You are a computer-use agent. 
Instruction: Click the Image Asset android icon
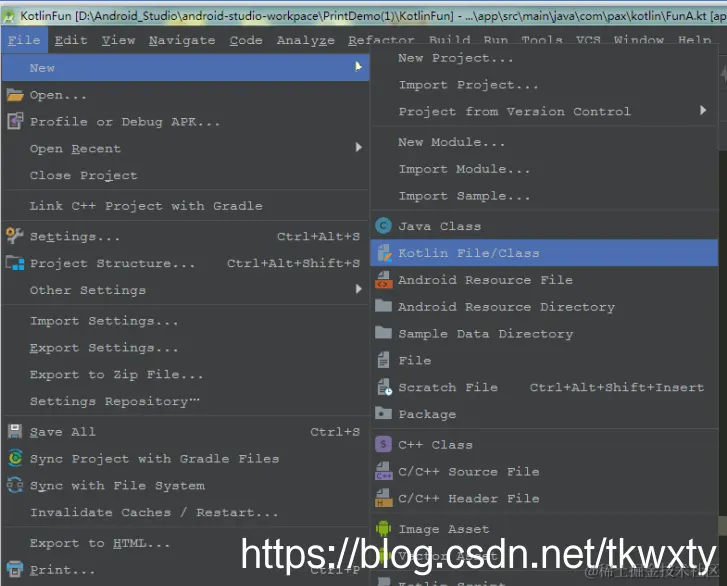(x=383, y=529)
